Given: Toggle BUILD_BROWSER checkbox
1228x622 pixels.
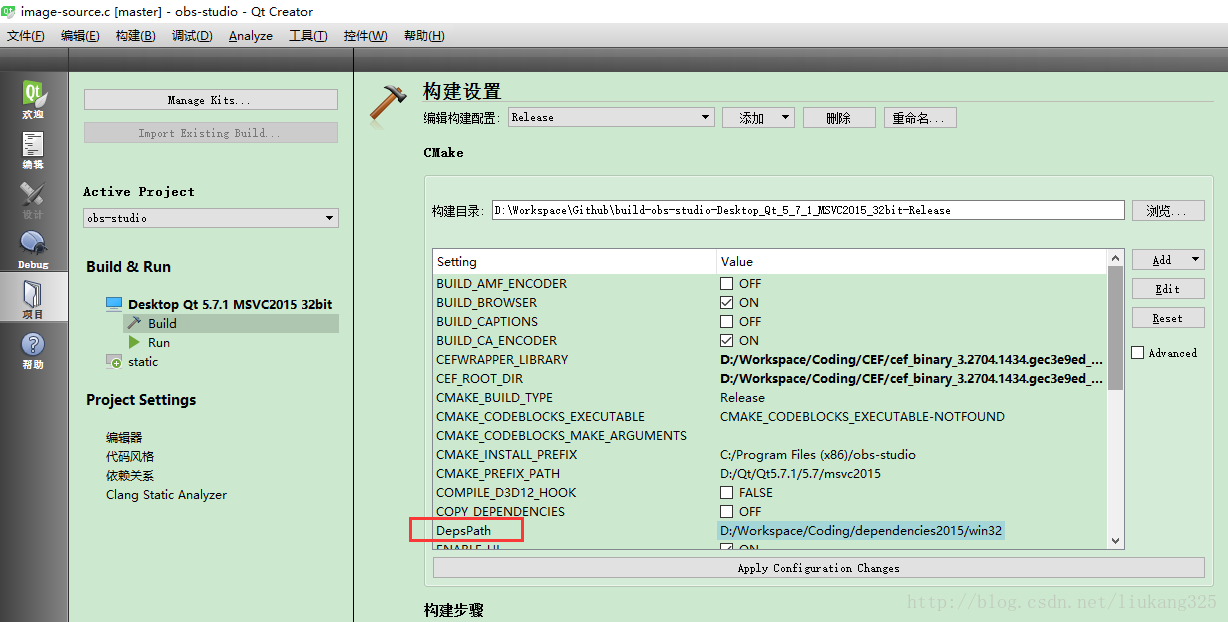Looking at the screenshot, I should (727, 303).
